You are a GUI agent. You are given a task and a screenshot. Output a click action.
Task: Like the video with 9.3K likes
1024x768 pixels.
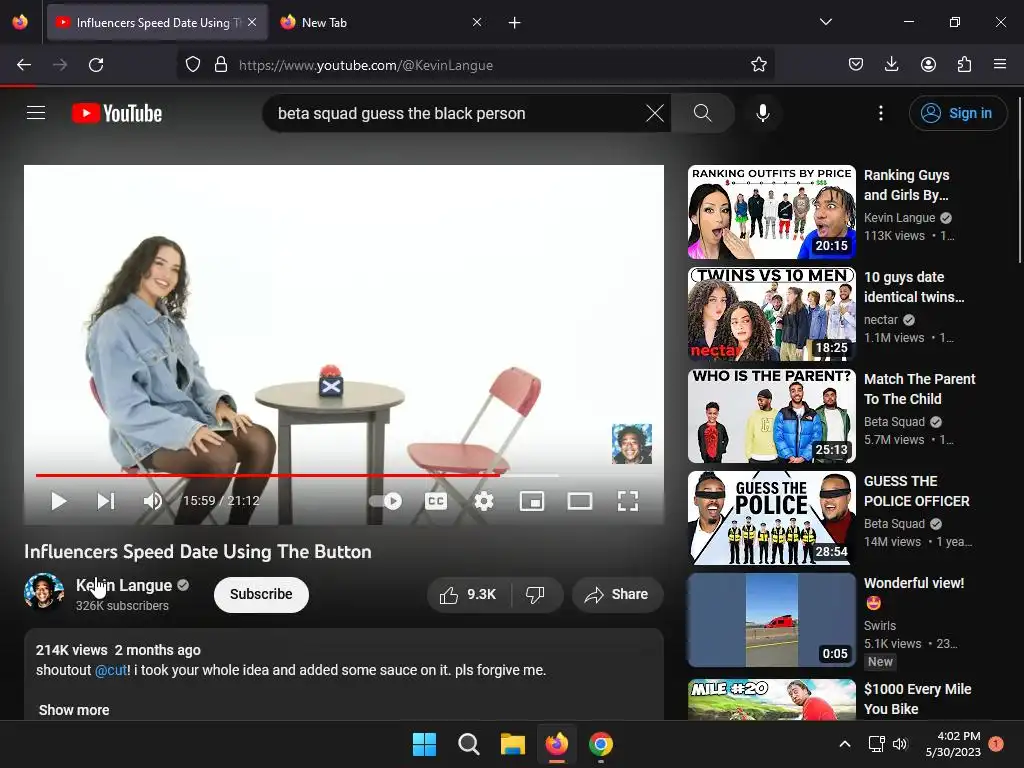pyautogui.click(x=468, y=594)
